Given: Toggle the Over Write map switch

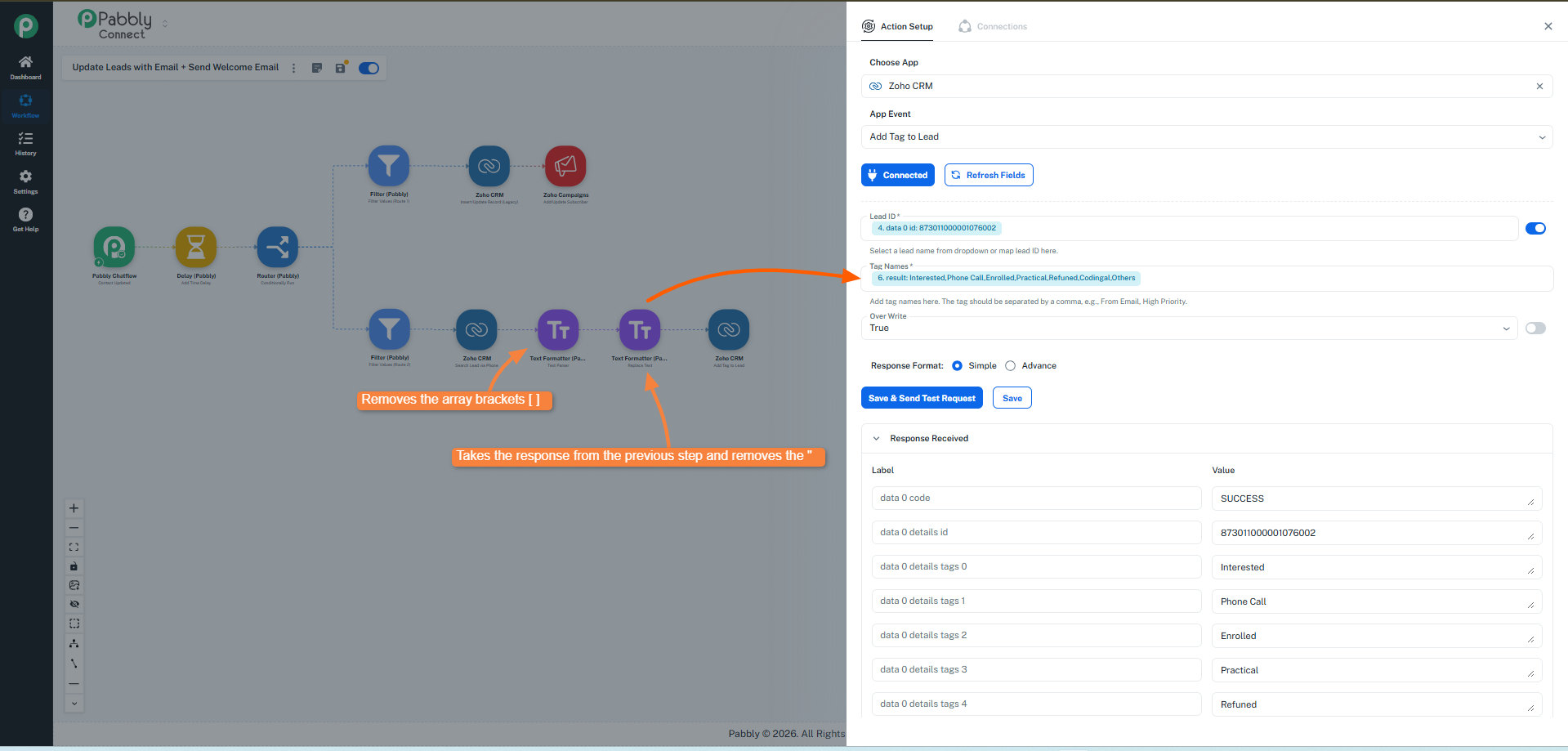Looking at the screenshot, I should [x=1535, y=329].
